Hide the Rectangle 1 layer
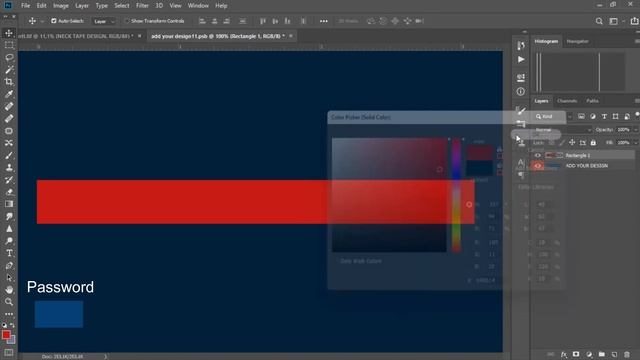 click(538, 155)
